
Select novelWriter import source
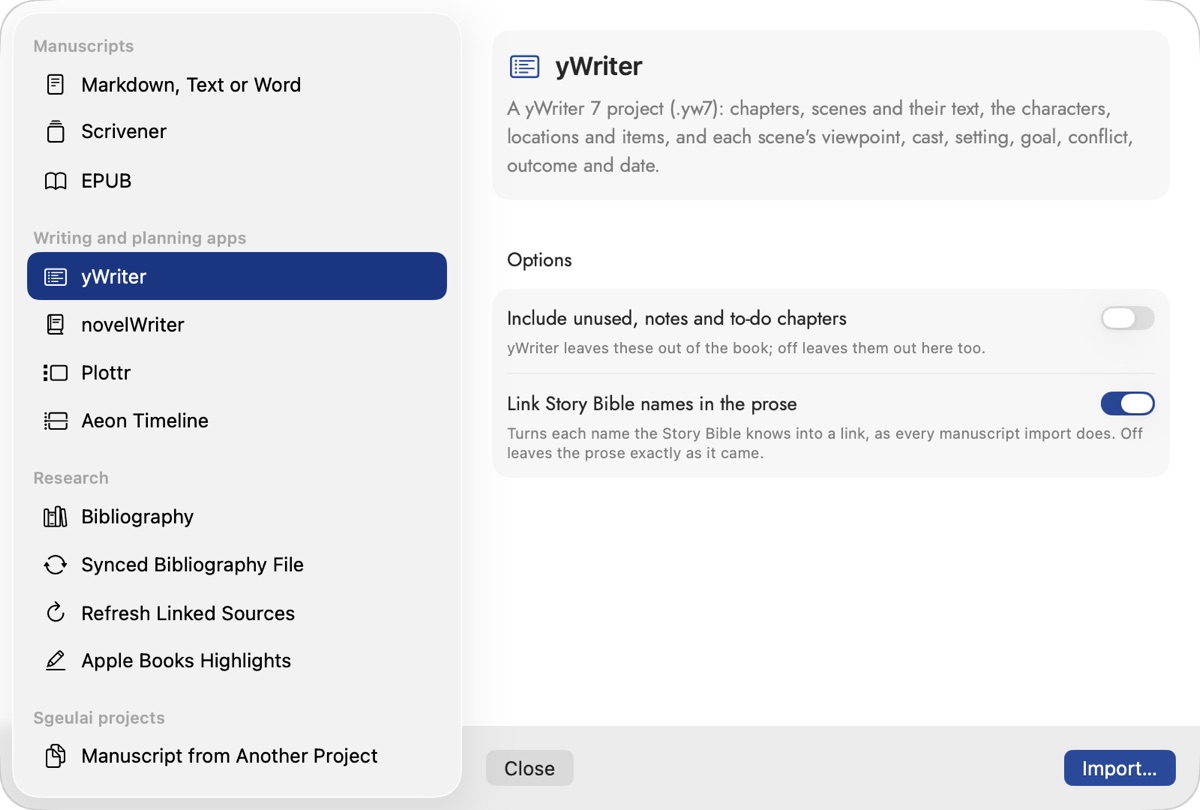tap(237, 325)
